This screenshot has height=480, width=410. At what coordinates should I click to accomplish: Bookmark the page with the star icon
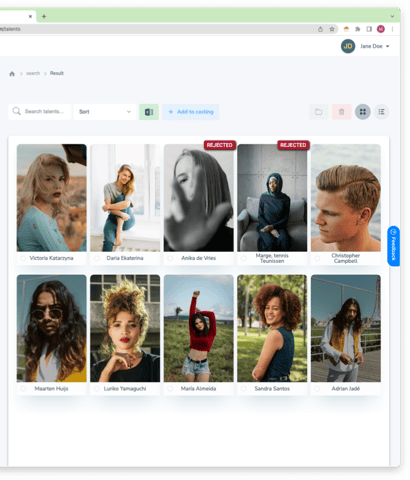332,29
